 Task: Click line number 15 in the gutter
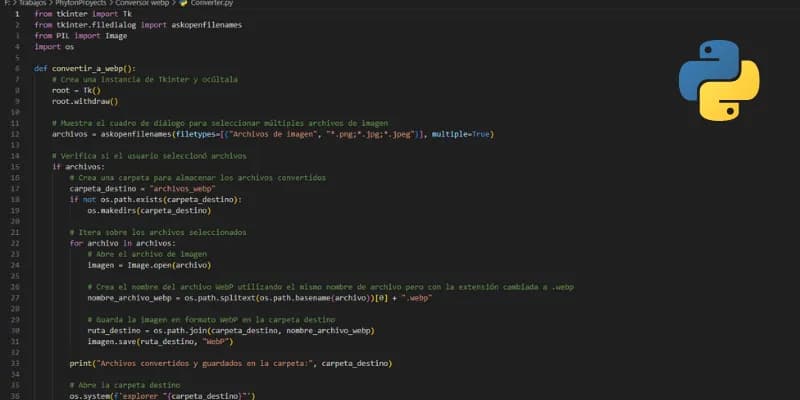click(x=15, y=167)
